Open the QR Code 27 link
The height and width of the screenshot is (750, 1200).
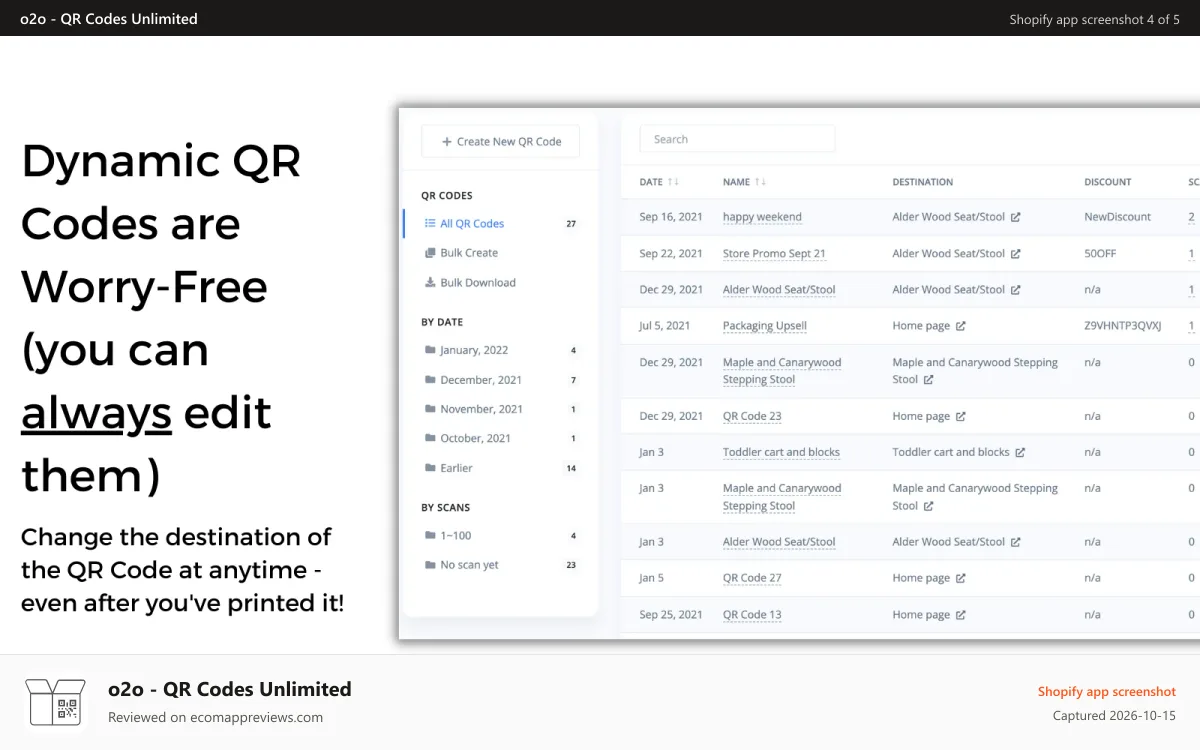click(752, 578)
